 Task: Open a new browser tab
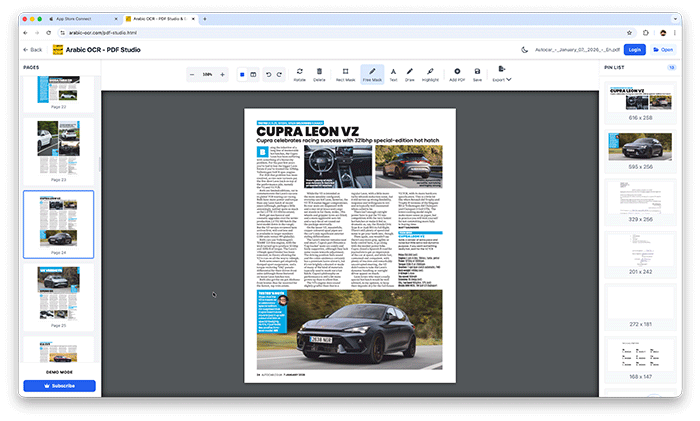pos(205,19)
